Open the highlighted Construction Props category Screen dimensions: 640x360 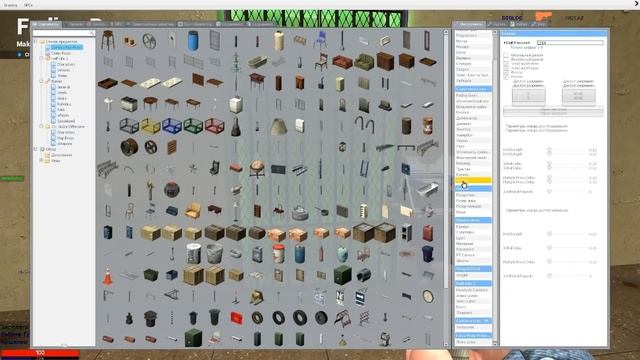click(x=66, y=47)
